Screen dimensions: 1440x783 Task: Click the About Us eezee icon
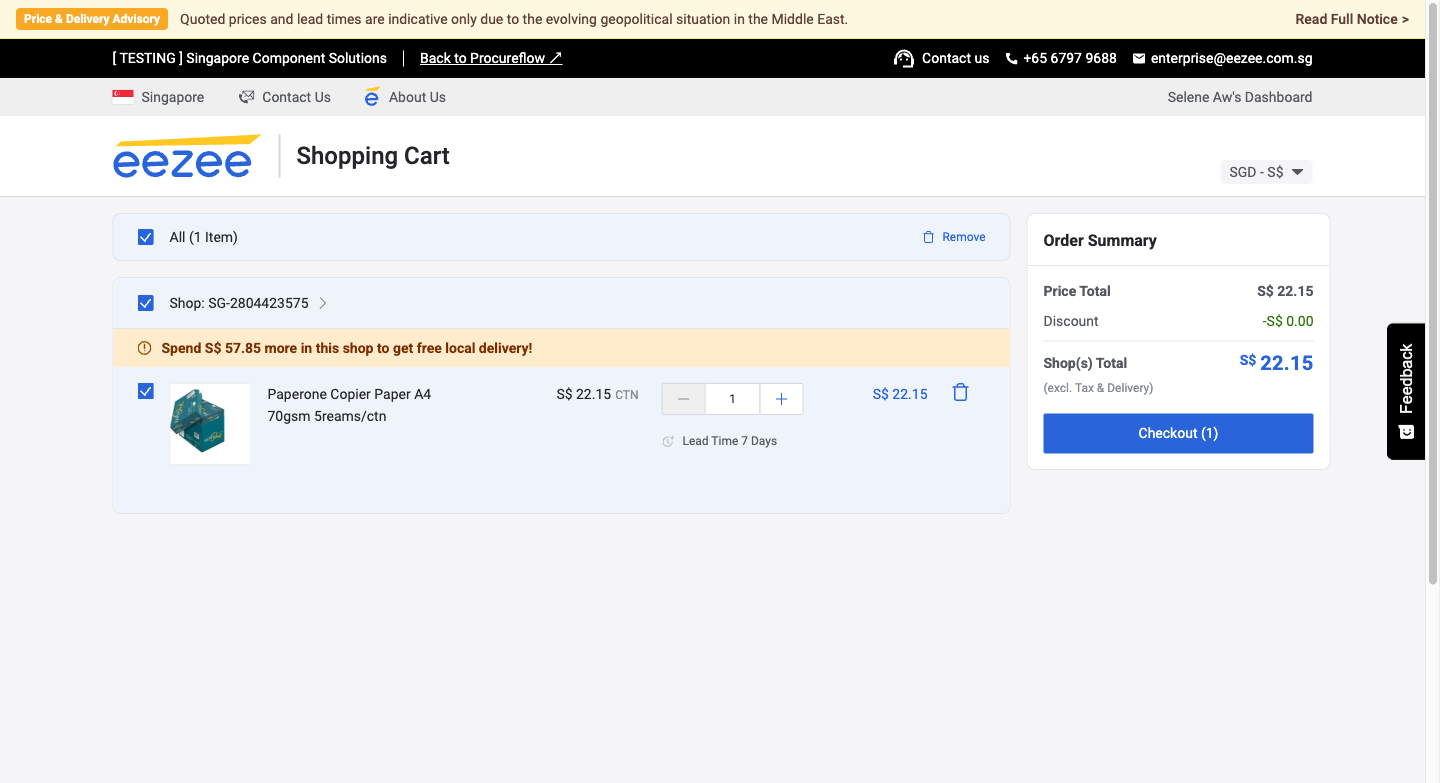tap(372, 97)
